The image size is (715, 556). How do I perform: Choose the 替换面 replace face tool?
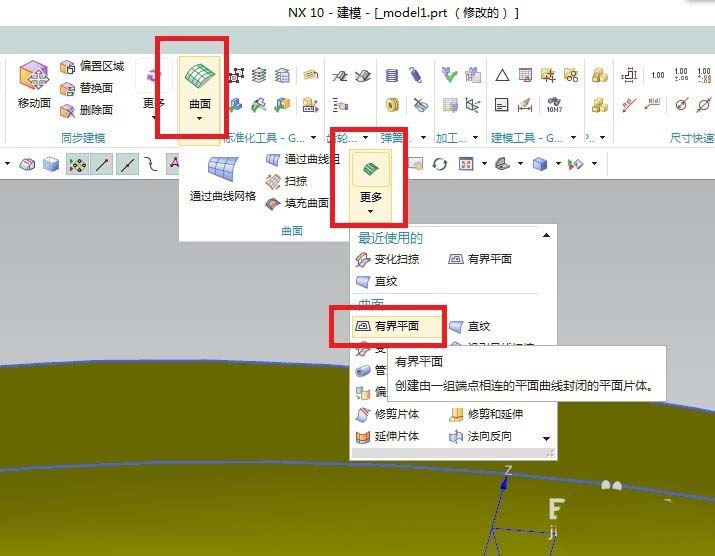(x=86, y=88)
